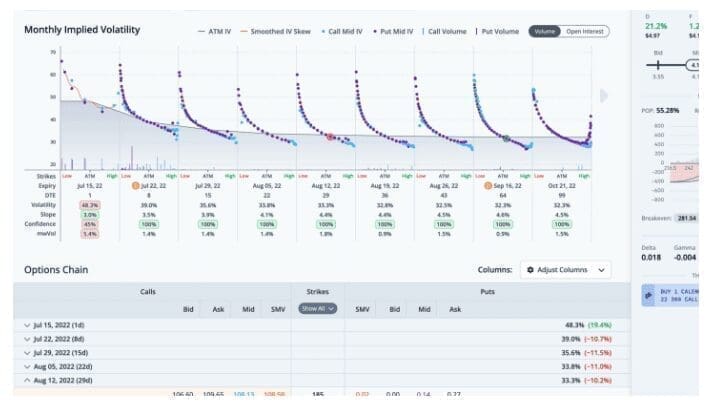This screenshot has height=406, width=708.
Task: Select the Volume view tab
Action: tap(545, 31)
